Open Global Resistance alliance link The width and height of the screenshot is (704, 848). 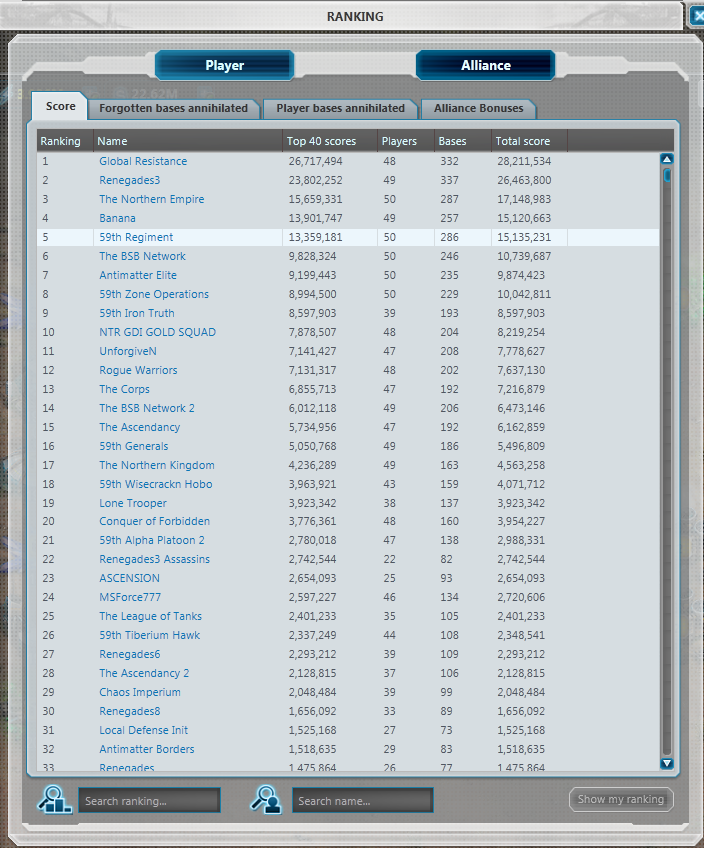143,161
